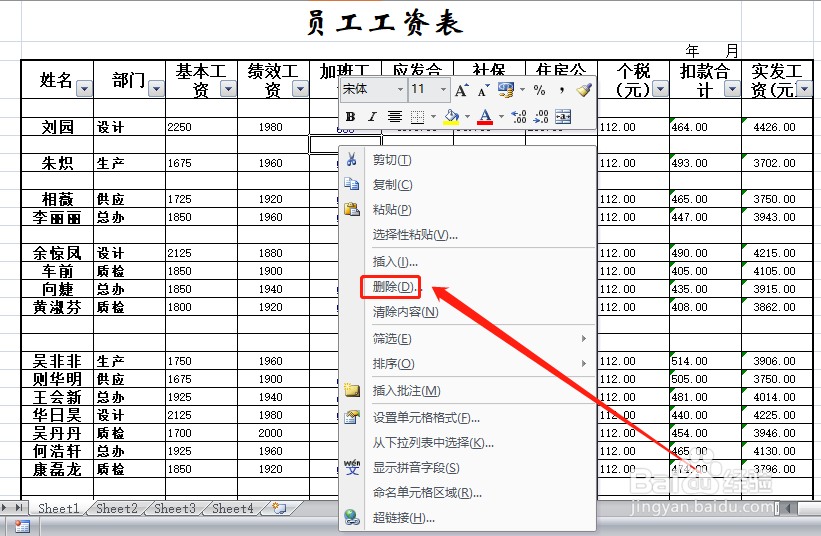Image resolution: width=821 pixels, height=536 pixels.
Task: Click Merge and Center icon
Action: (x=563, y=117)
